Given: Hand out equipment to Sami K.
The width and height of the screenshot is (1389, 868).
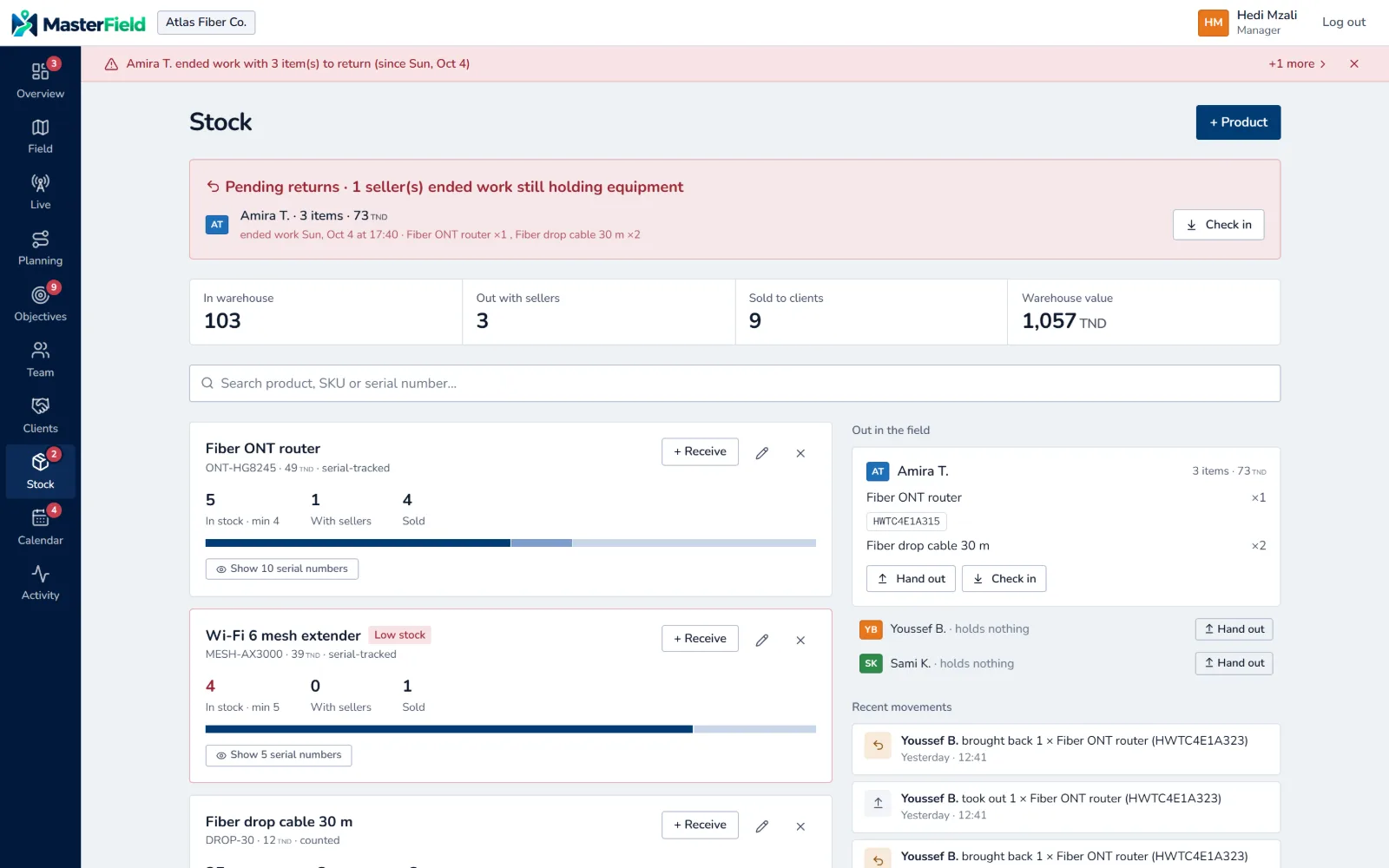Looking at the screenshot, I should click(x=1234, y=663).
